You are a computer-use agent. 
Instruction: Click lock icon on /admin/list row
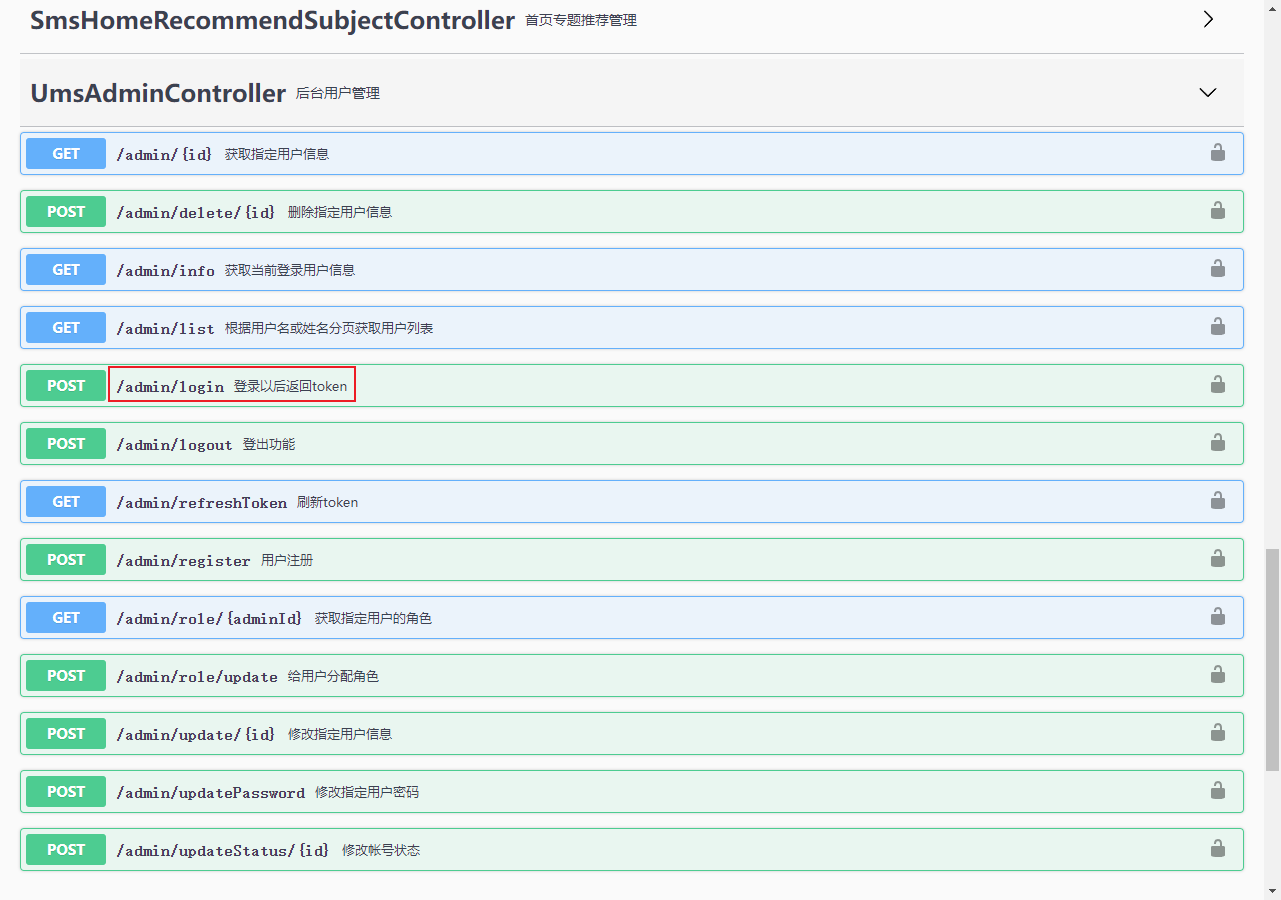1217,327
